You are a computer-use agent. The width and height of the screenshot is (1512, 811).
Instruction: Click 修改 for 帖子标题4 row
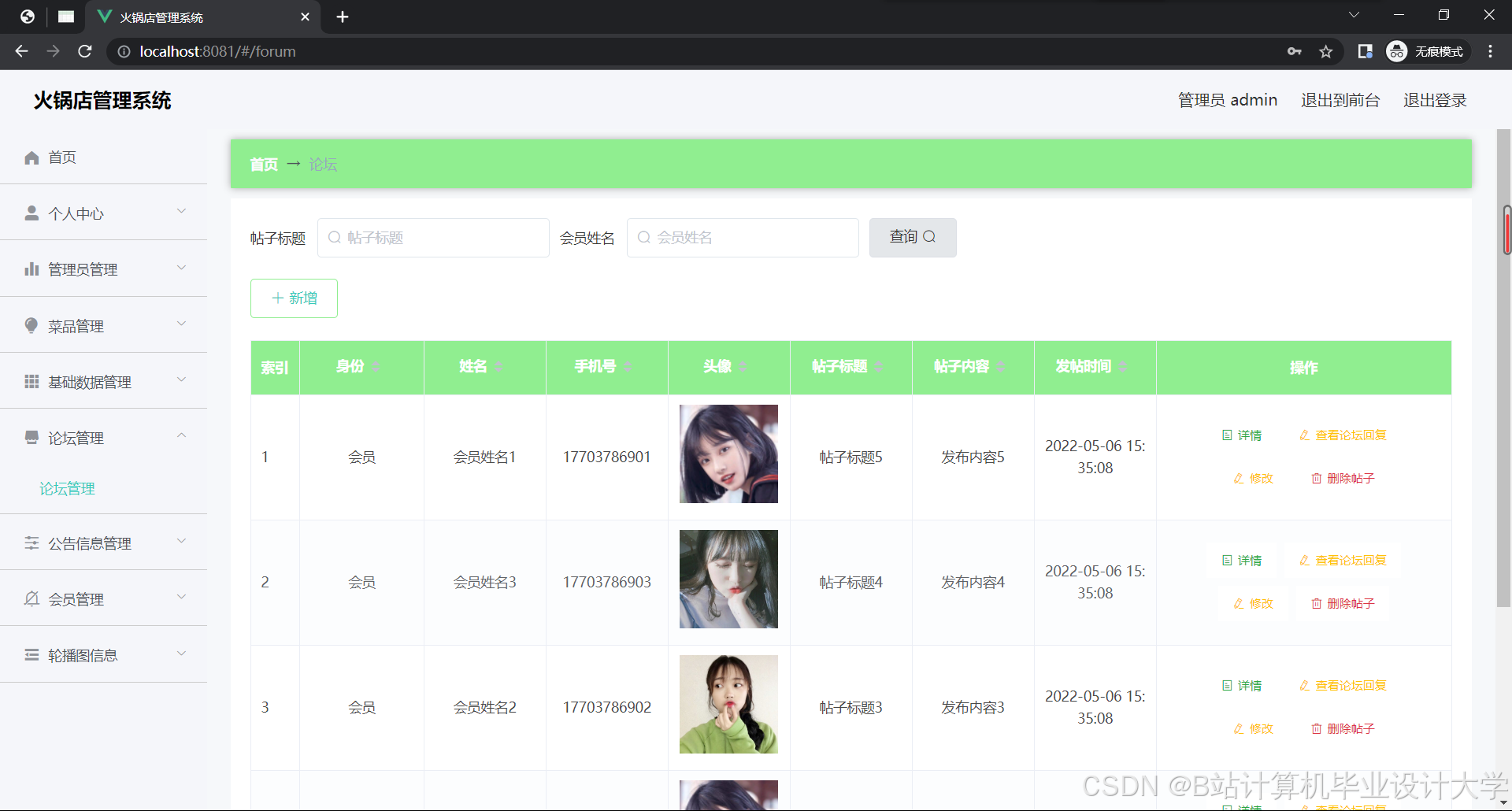(x=1253, y=603)
